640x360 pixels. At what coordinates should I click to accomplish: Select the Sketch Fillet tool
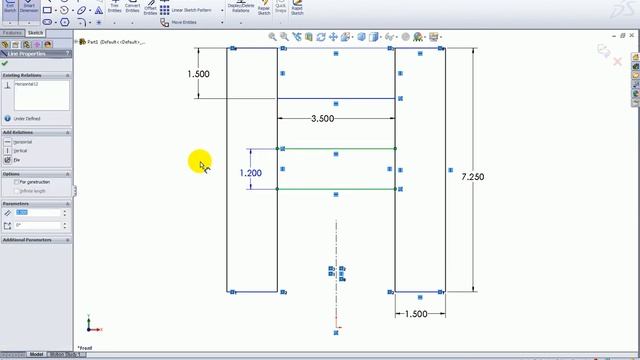click(x=81, y=22)
